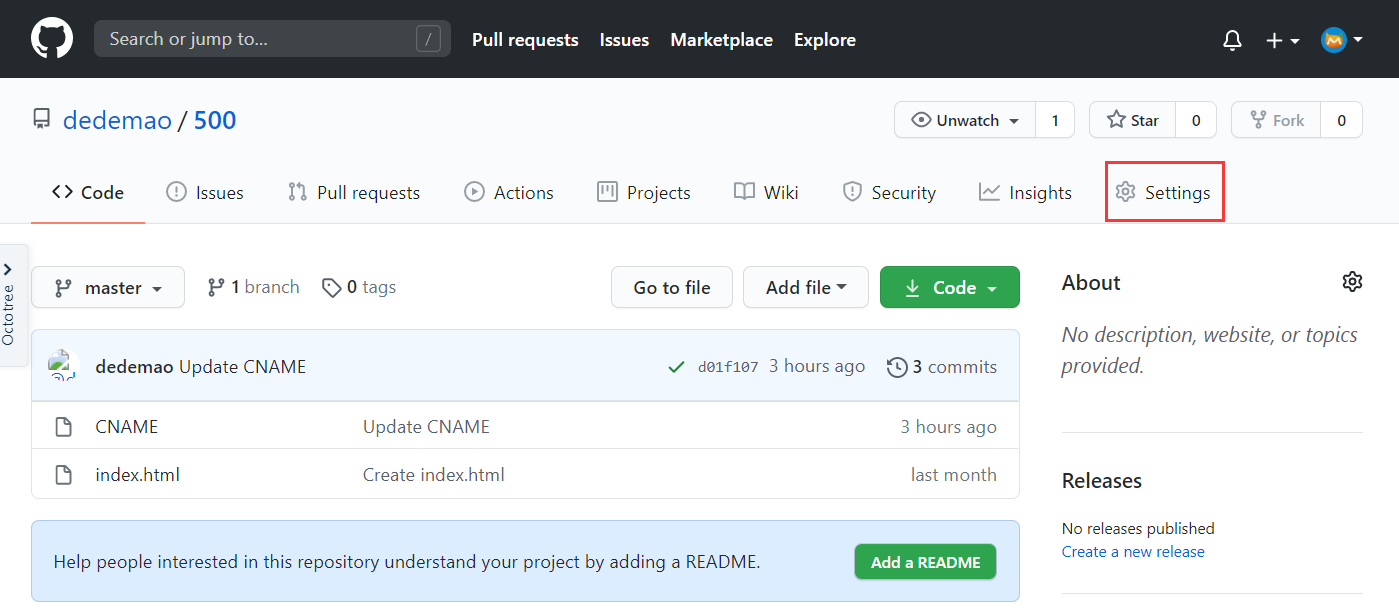Select the Code tab
This screenshot has width=1399, height=613.
88,193
